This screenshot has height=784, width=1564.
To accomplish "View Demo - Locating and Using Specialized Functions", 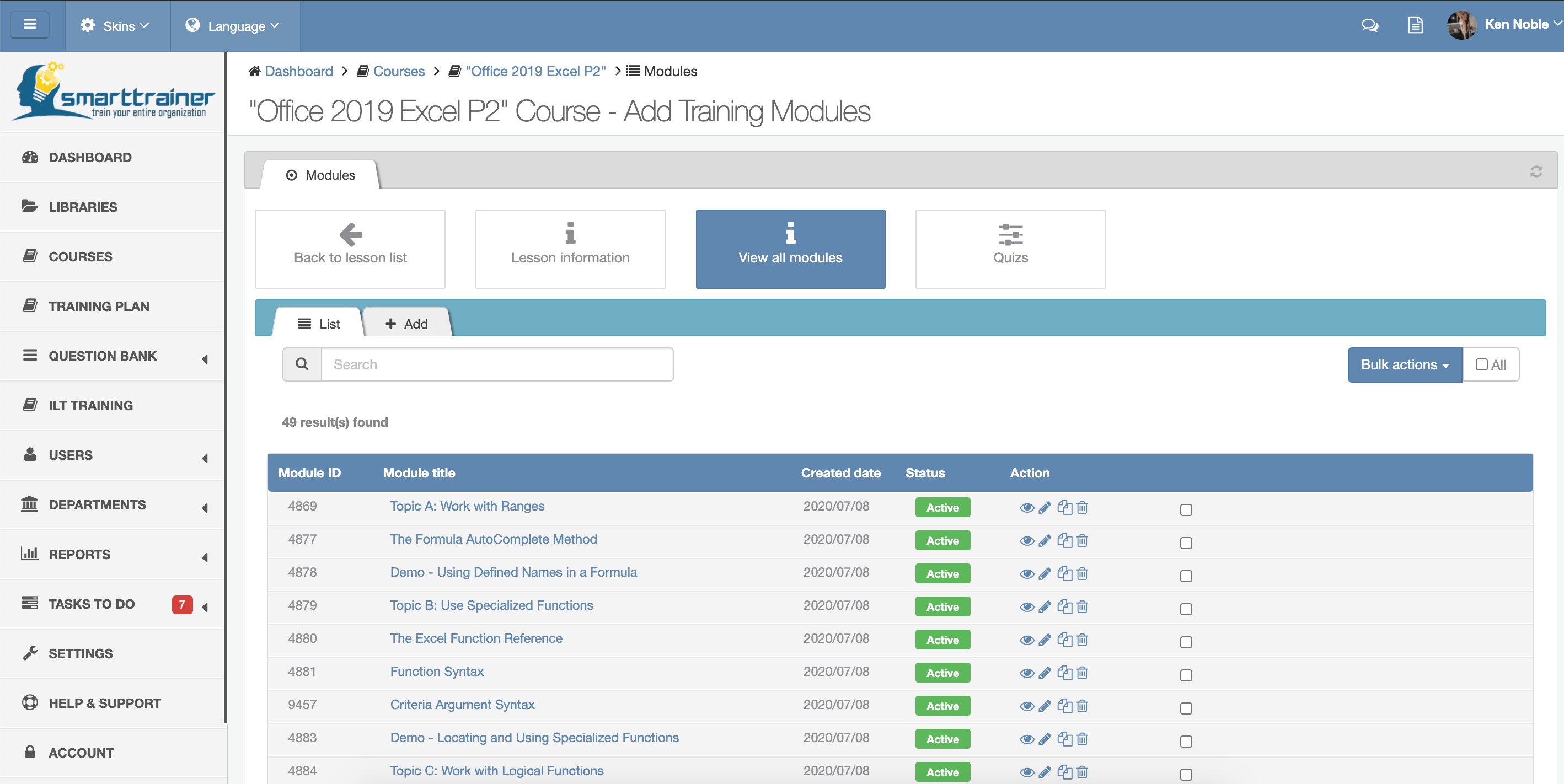I will 1027,739.
